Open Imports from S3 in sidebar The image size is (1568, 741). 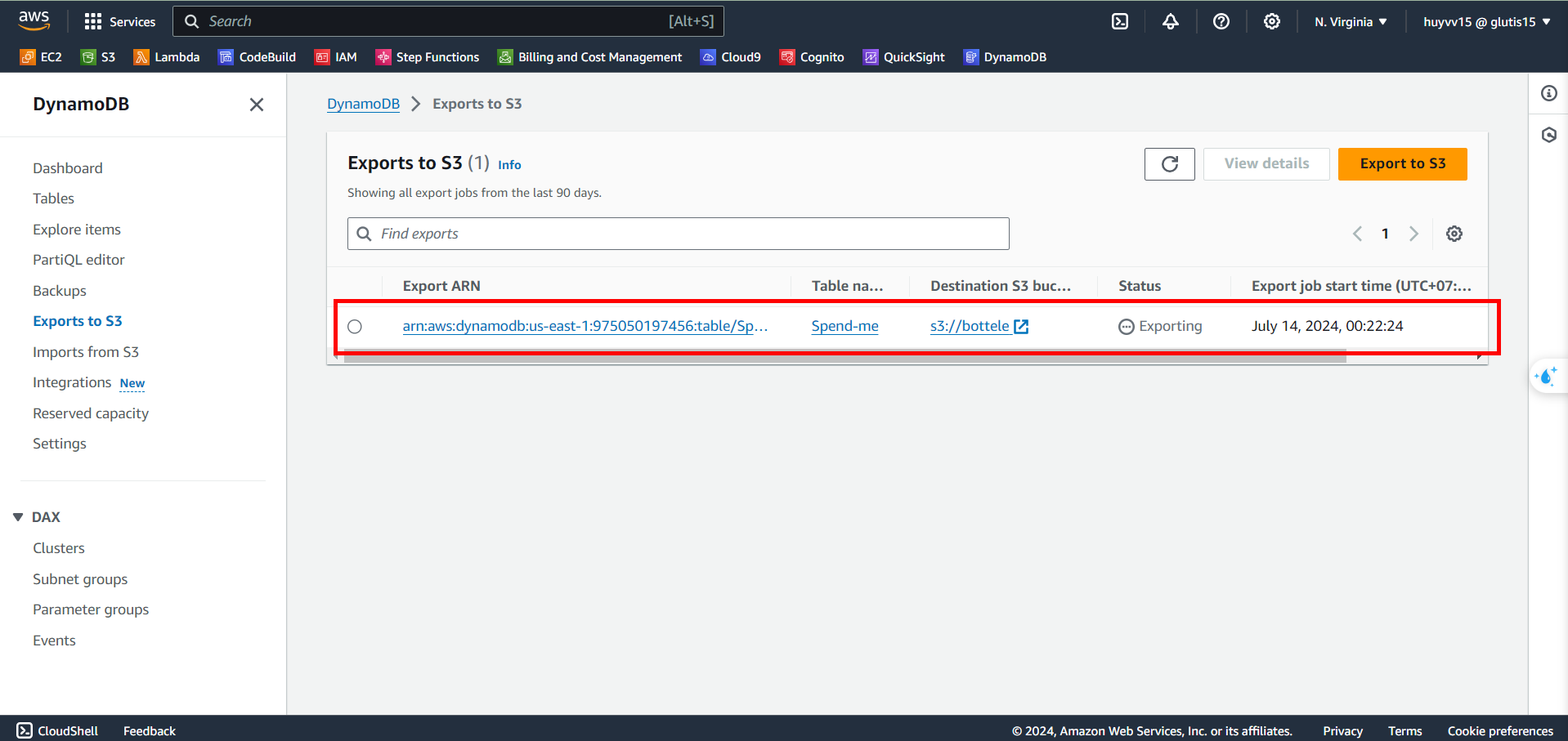click(x=86, y=352)
